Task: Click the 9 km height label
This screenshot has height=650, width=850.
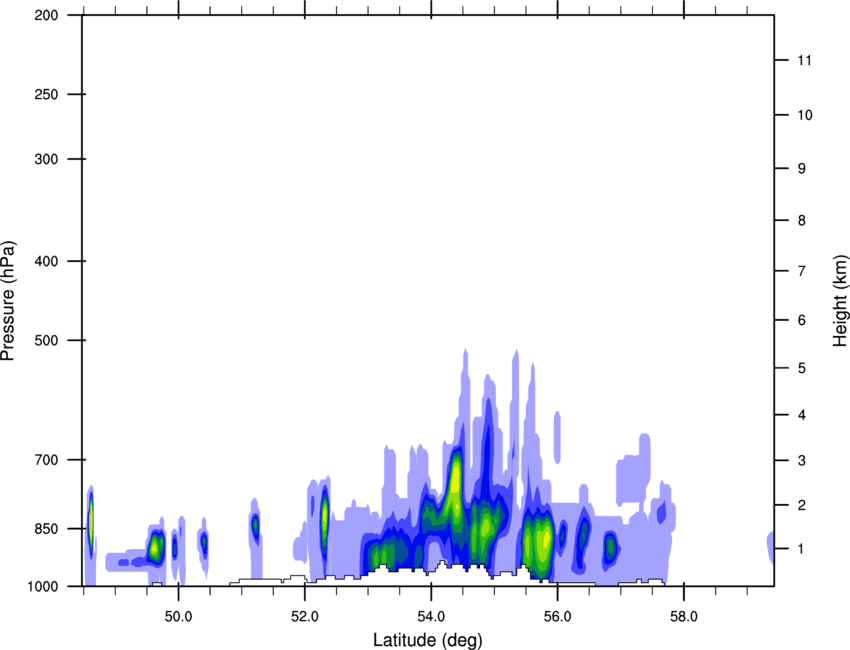Action: (x=802, y=169)
